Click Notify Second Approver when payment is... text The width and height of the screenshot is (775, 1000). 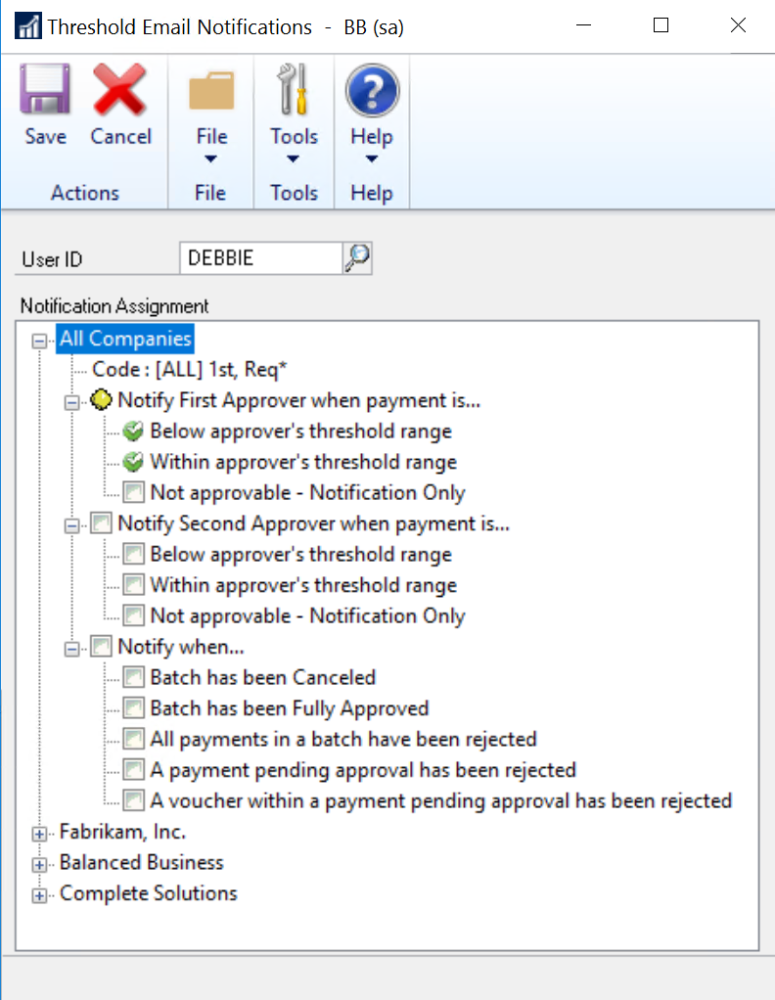tap(314, 523)
